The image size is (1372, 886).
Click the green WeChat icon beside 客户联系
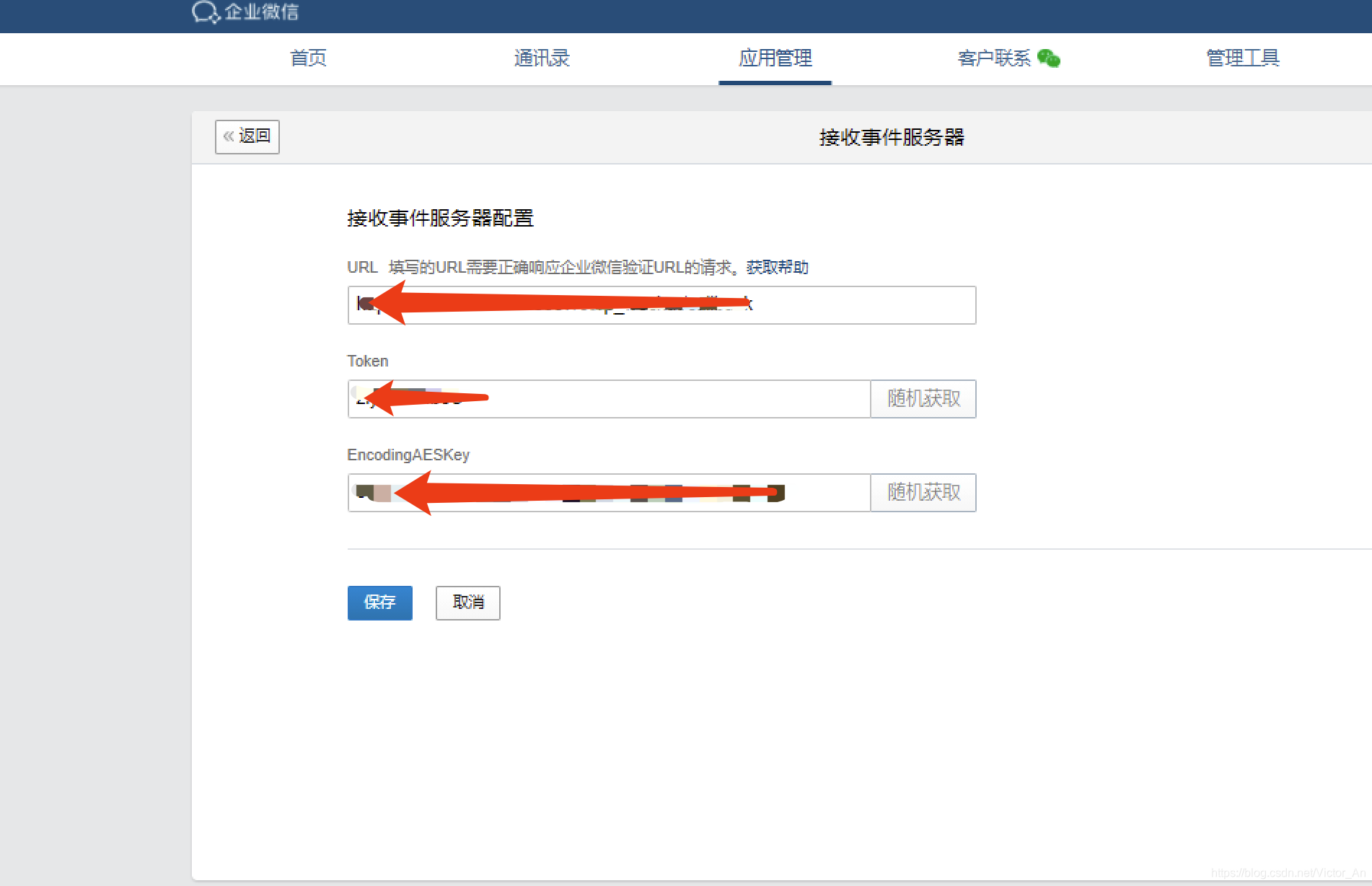pos(1049,58)
